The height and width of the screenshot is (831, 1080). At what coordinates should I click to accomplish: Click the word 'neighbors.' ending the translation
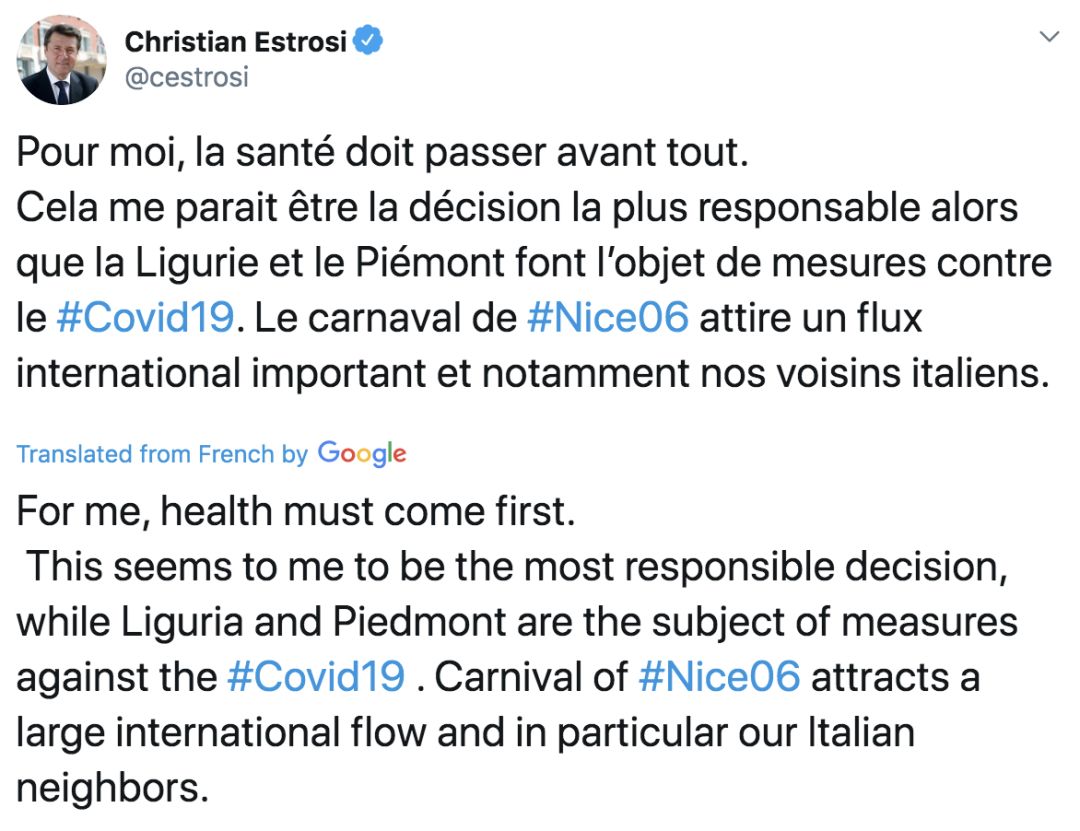click(112, 788)
